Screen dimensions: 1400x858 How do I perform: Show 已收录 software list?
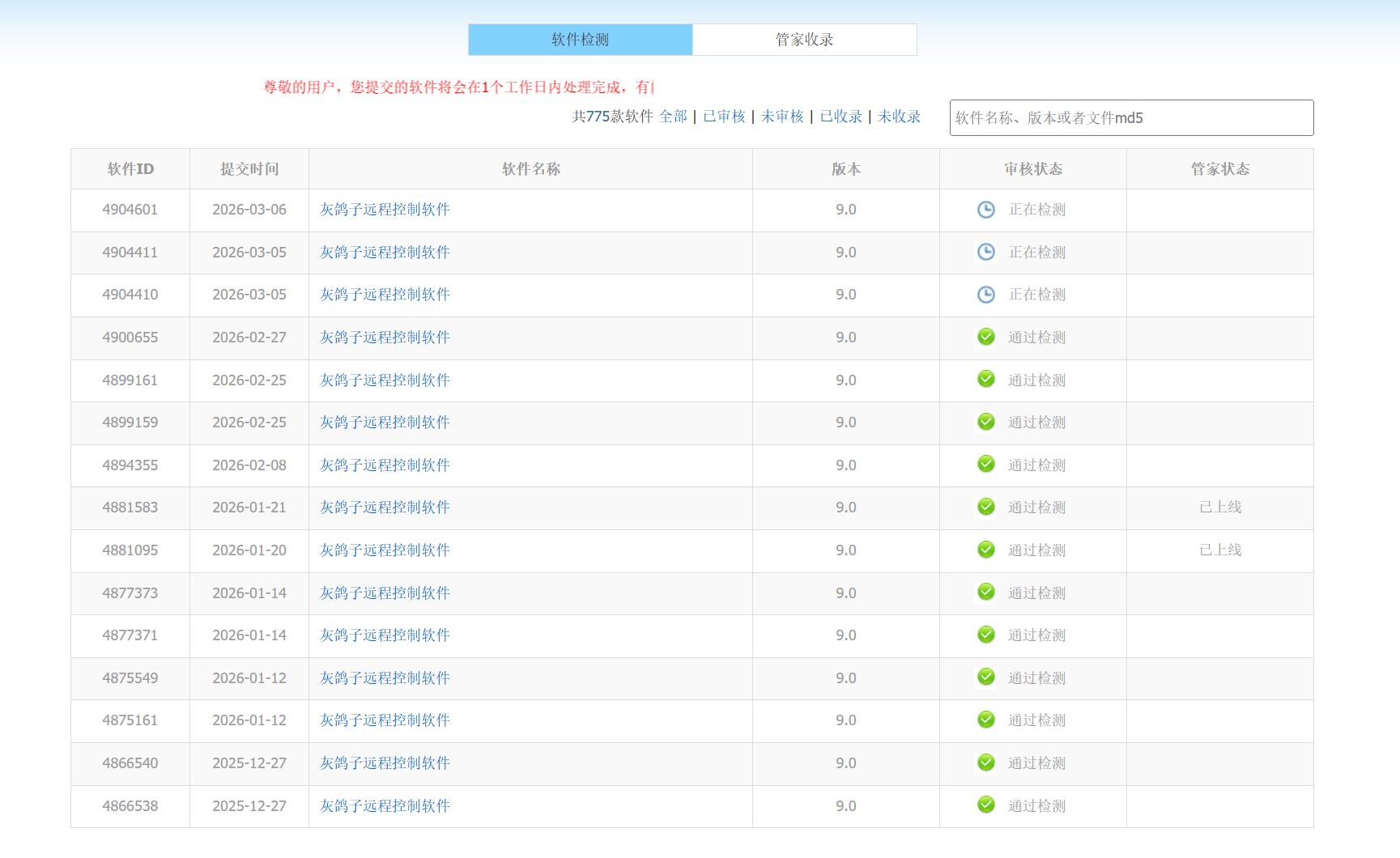[840, 117]
